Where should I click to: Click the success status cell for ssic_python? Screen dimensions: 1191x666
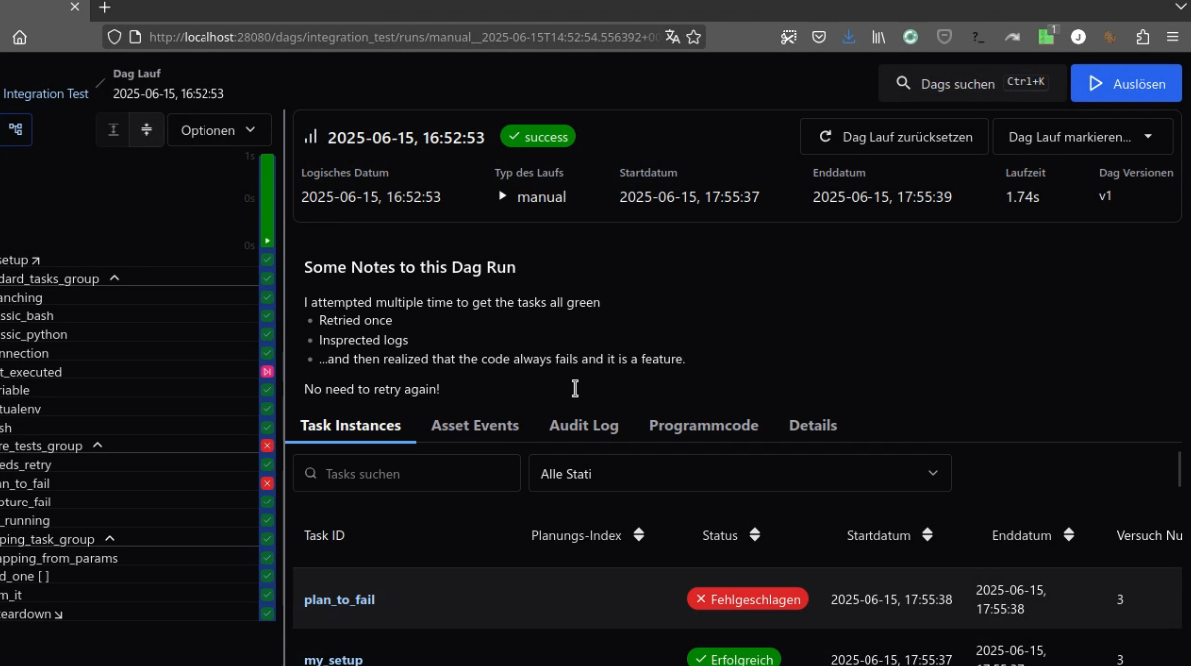[x=267, y=334]
